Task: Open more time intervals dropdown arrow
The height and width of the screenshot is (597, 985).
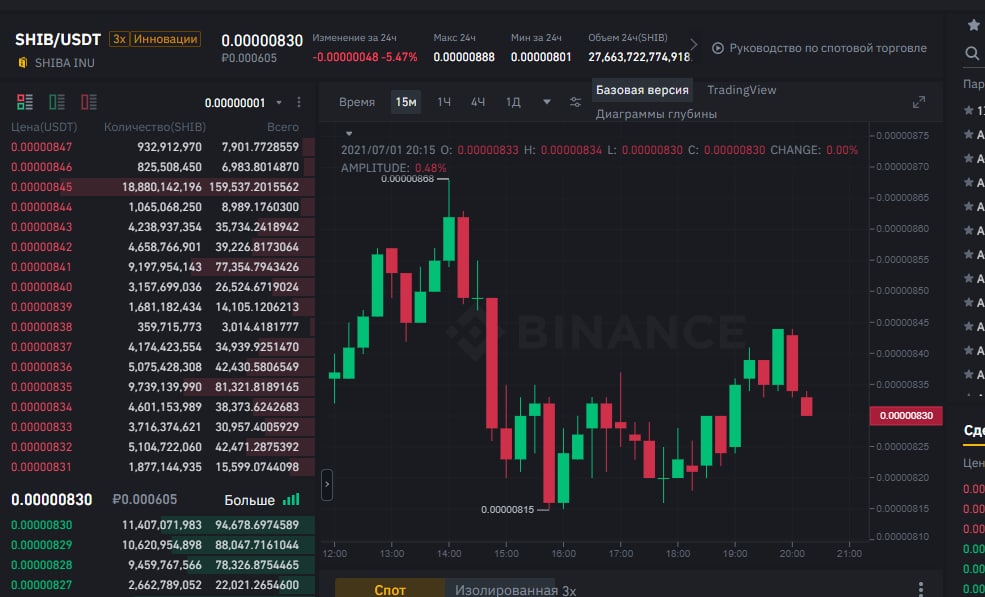Action: click(547, 102)
